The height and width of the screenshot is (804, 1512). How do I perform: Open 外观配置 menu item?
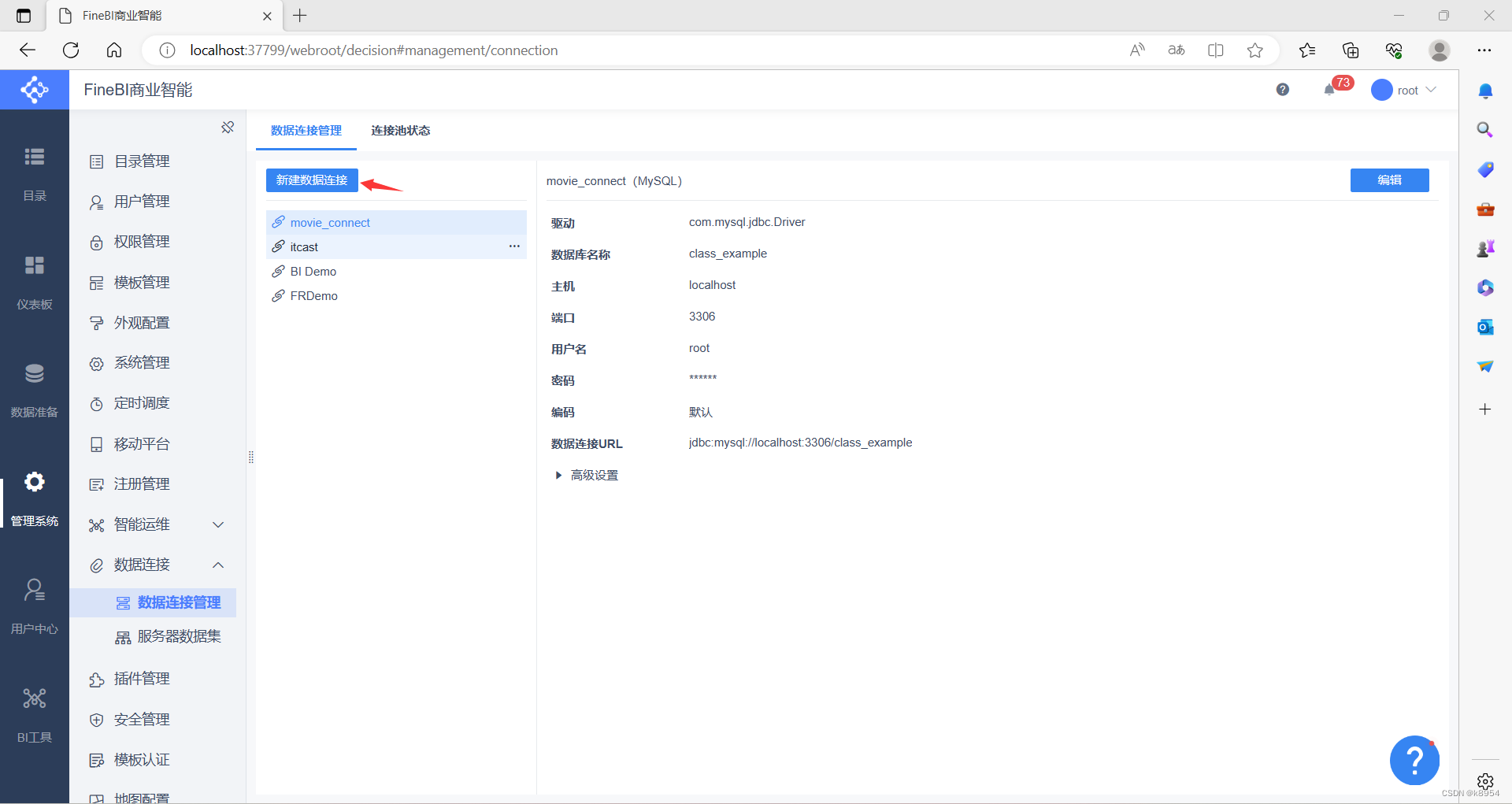[142, 323]
